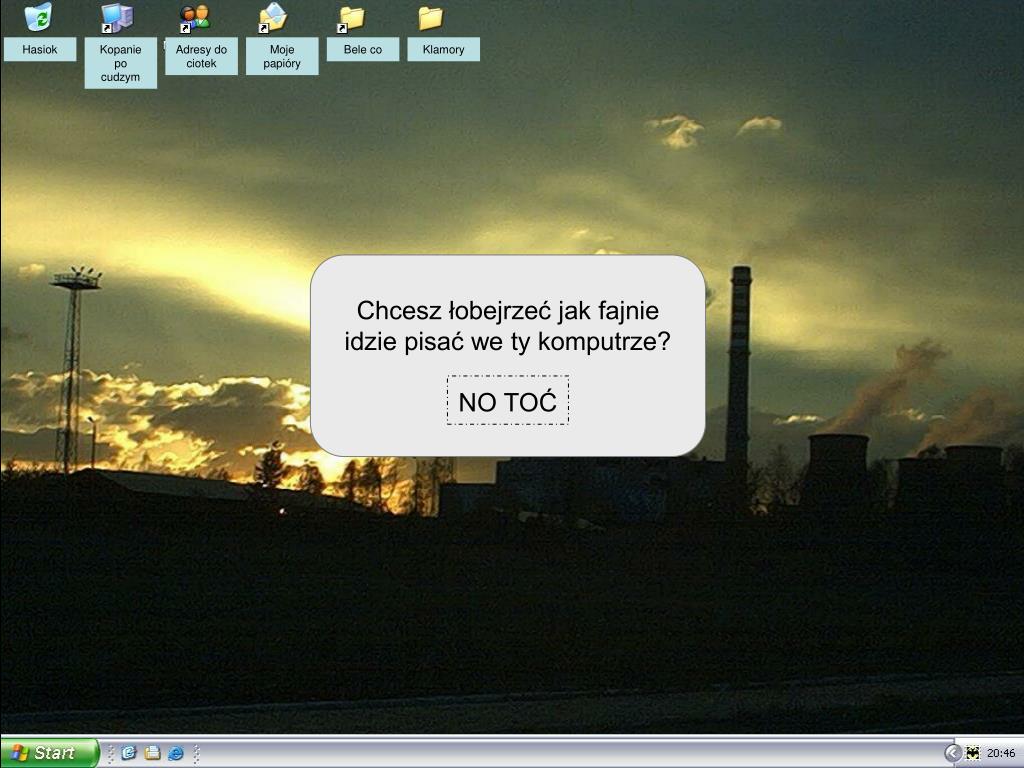Open the Adresy do ciotek contacts icon

point(196,19)
